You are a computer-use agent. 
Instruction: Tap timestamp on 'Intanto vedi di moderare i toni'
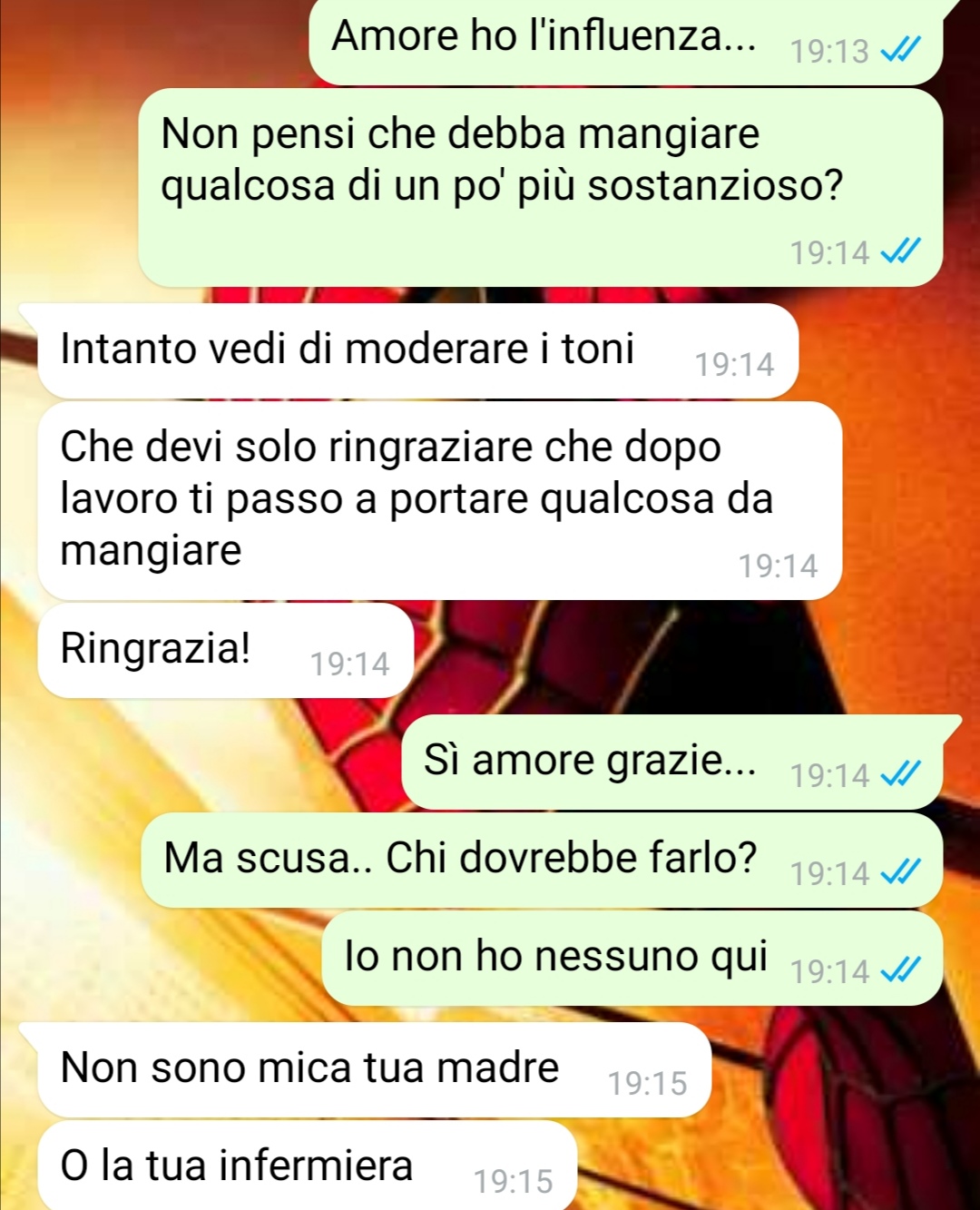point(735,364)
